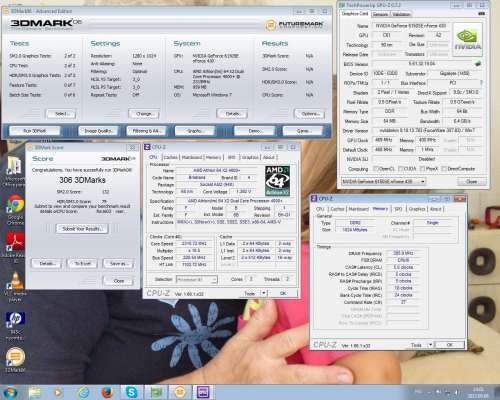Open Skype from the taskbar

pyautogui.click(x=132, y=392)
